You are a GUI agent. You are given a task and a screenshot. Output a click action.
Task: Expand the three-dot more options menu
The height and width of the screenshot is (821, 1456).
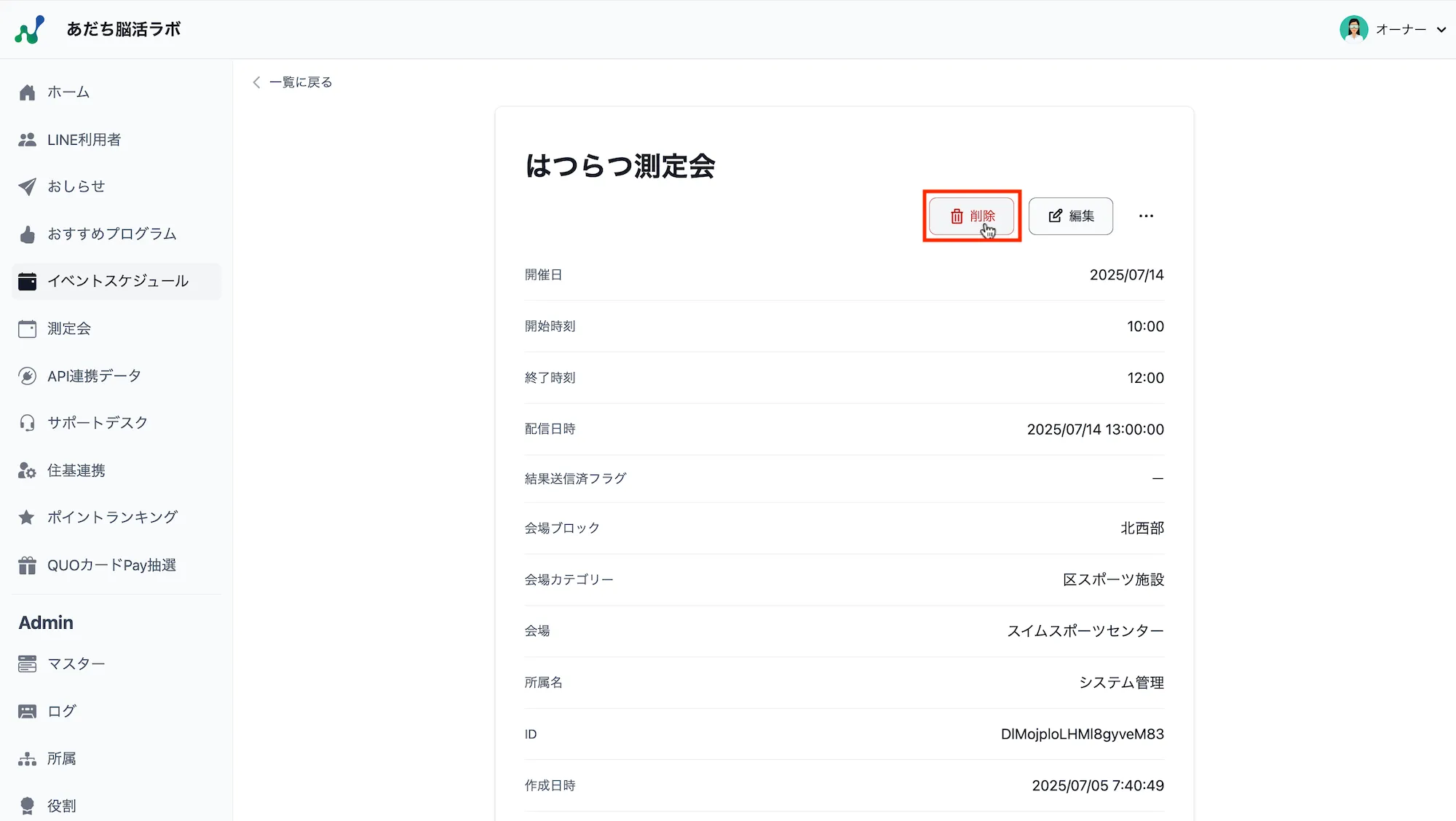(1146, 215)
